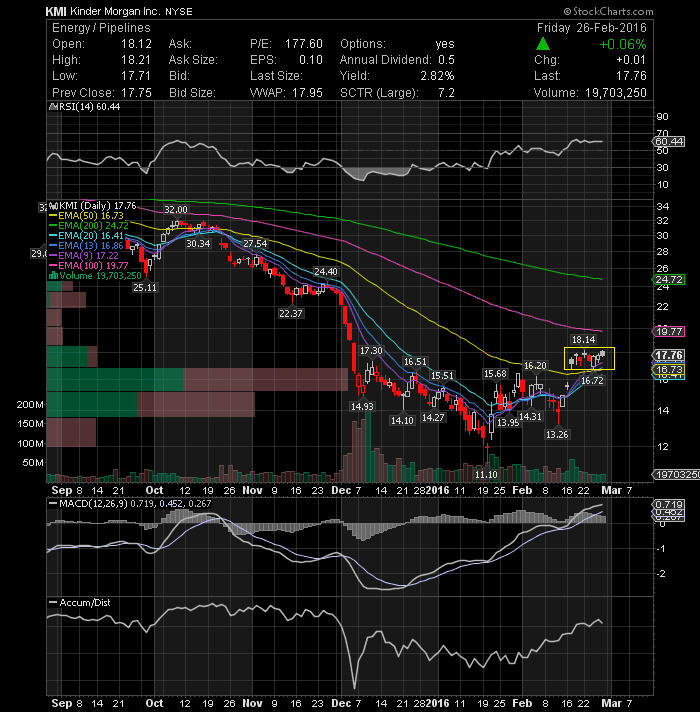The height and width of the screenshot is (712, 700).
Task: Click the 27.54 price label
Action: coord(255,244)
